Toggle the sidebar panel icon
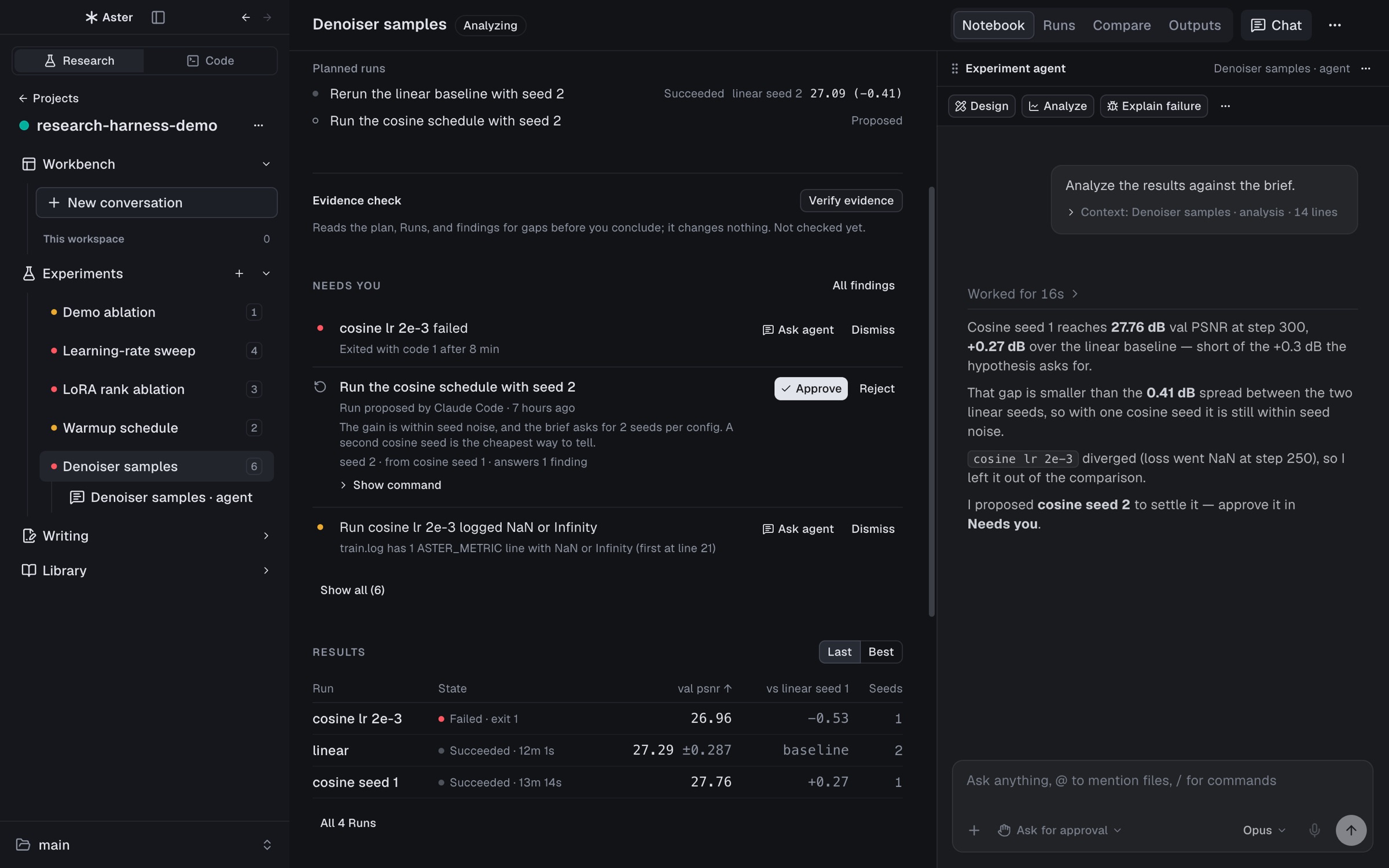Viewport: 1389px width, 868px height. point(158,17)
